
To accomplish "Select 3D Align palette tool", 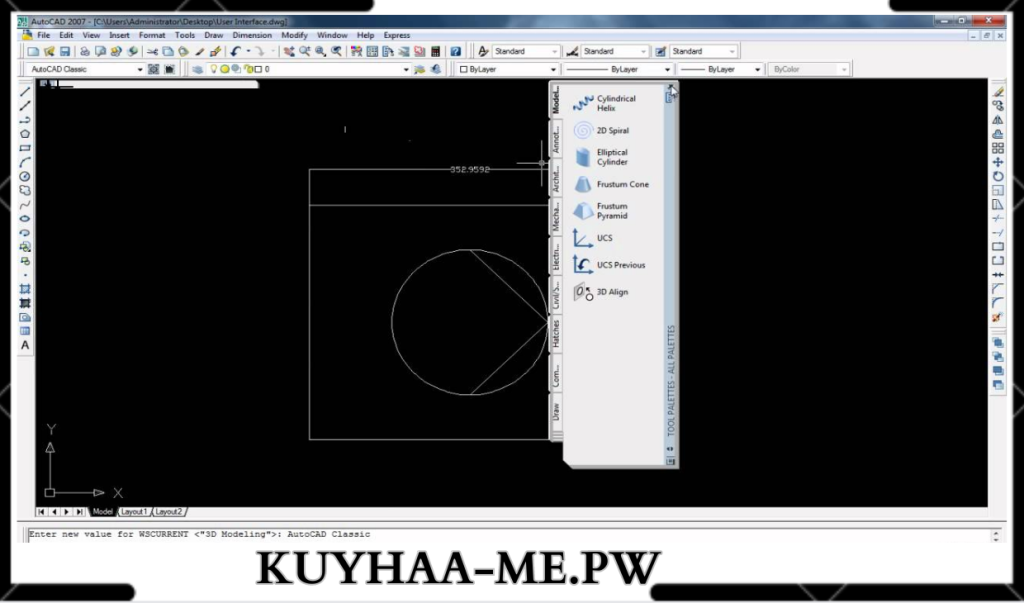I will tap(601, 292).
